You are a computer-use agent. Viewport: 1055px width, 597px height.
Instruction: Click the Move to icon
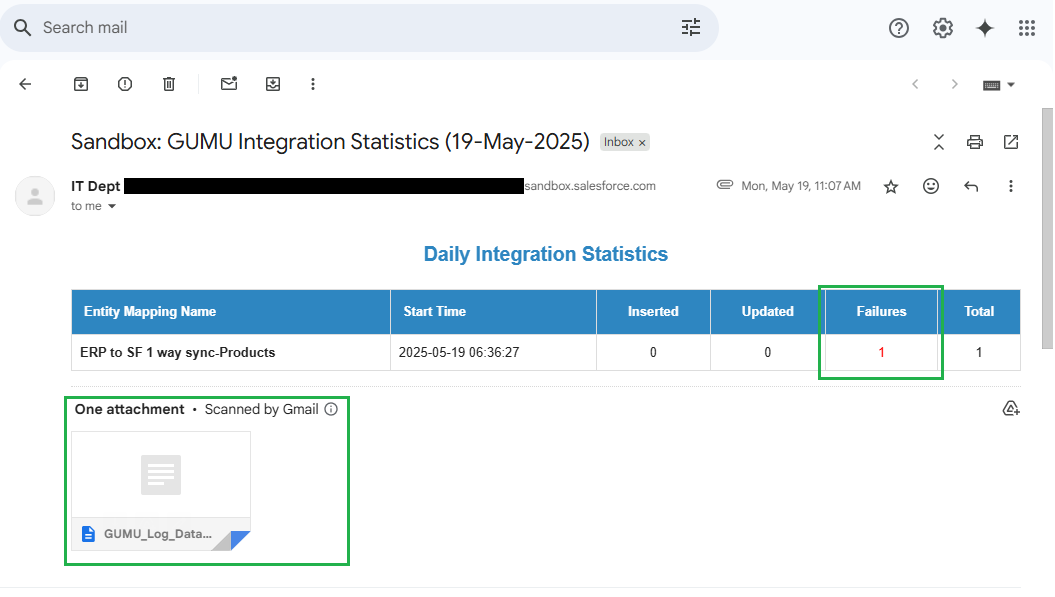[273, 84]
